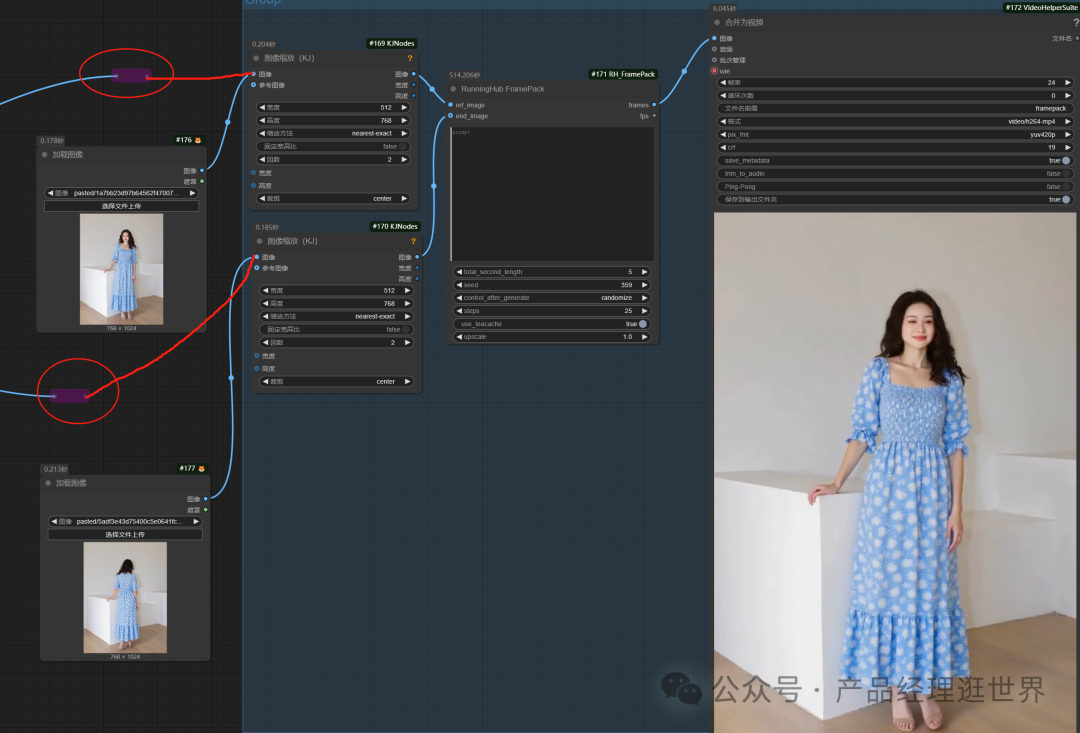Toggle 保存到输出文件夹 switch off
The height and width of the screenshot is (733, 1080).
point(1066,199)
